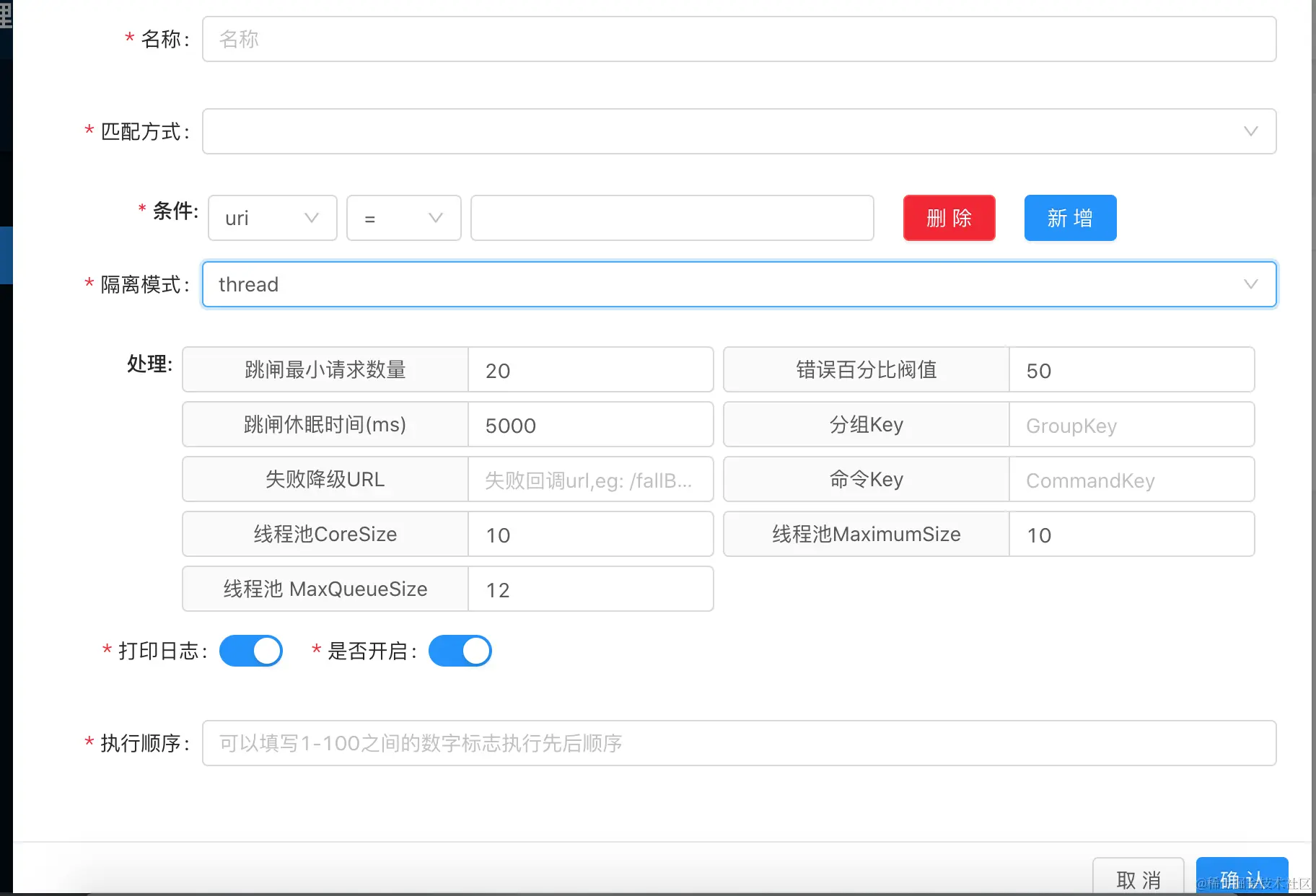Click the 删除 button to remove condition
Screen dimensions: 1316x896
(x=949, y=218)
